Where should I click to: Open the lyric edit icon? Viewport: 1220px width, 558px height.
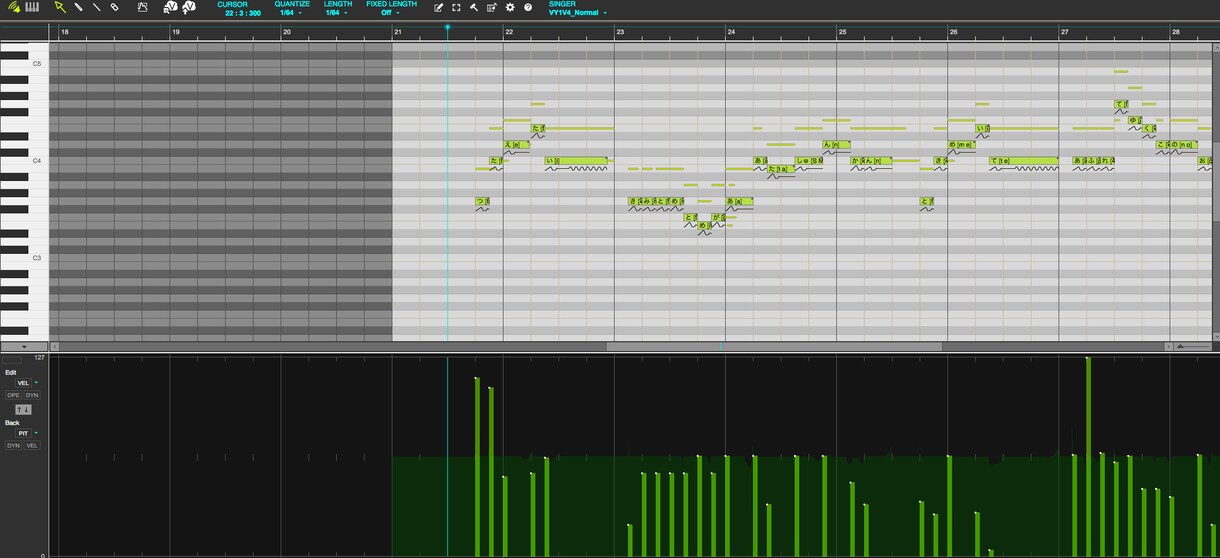(439, 7)
